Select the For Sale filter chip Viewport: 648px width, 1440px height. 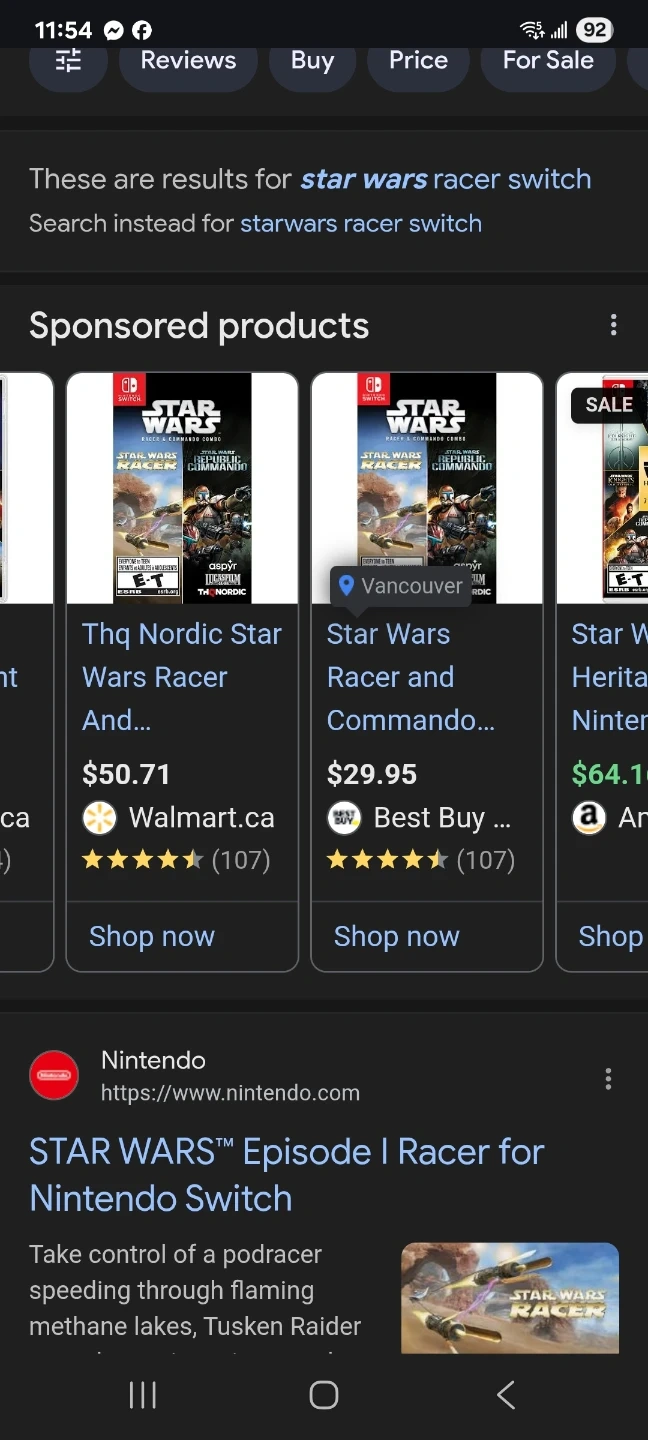(548, 61)
